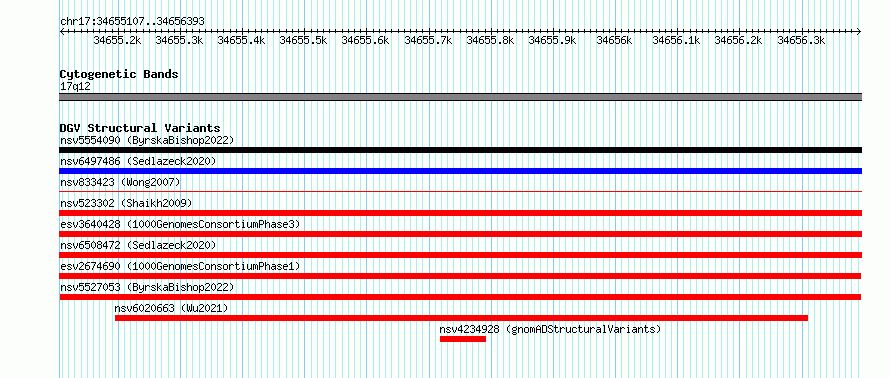Click ruler tick label 34655.4k
The width and height of the screenshot is (890, 378).
(241, 41)
